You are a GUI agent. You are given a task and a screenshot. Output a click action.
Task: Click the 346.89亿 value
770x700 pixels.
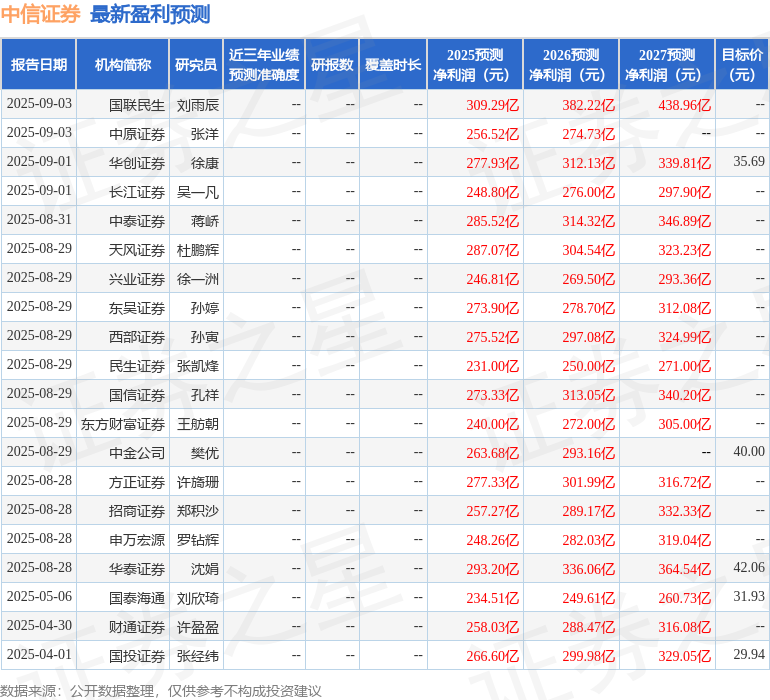tap(685, 221)
